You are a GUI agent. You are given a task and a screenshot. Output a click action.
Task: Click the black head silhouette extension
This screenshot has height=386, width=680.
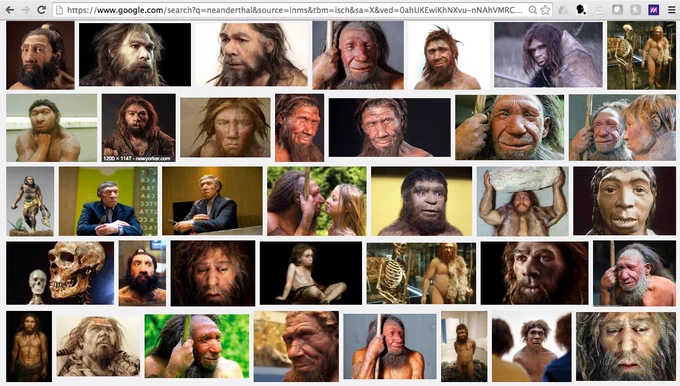581,10
